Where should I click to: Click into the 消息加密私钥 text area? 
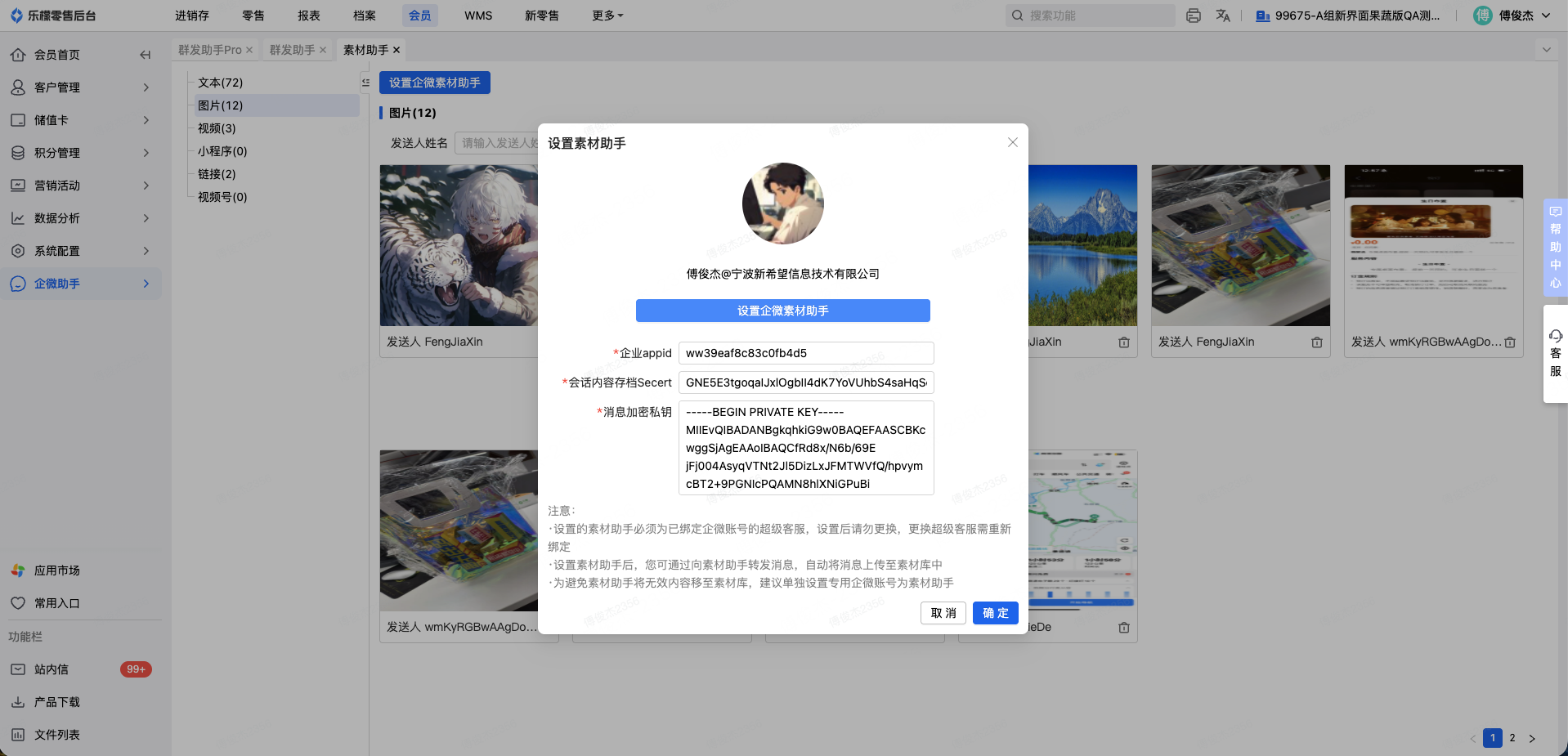click(x=806, y=448)
